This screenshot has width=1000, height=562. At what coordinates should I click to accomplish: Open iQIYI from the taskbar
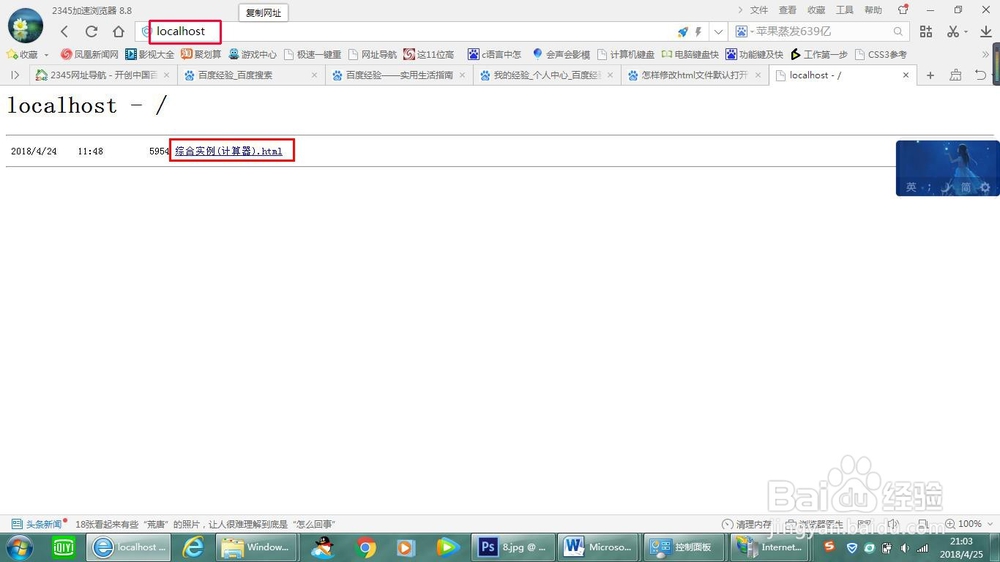[63, 547]
